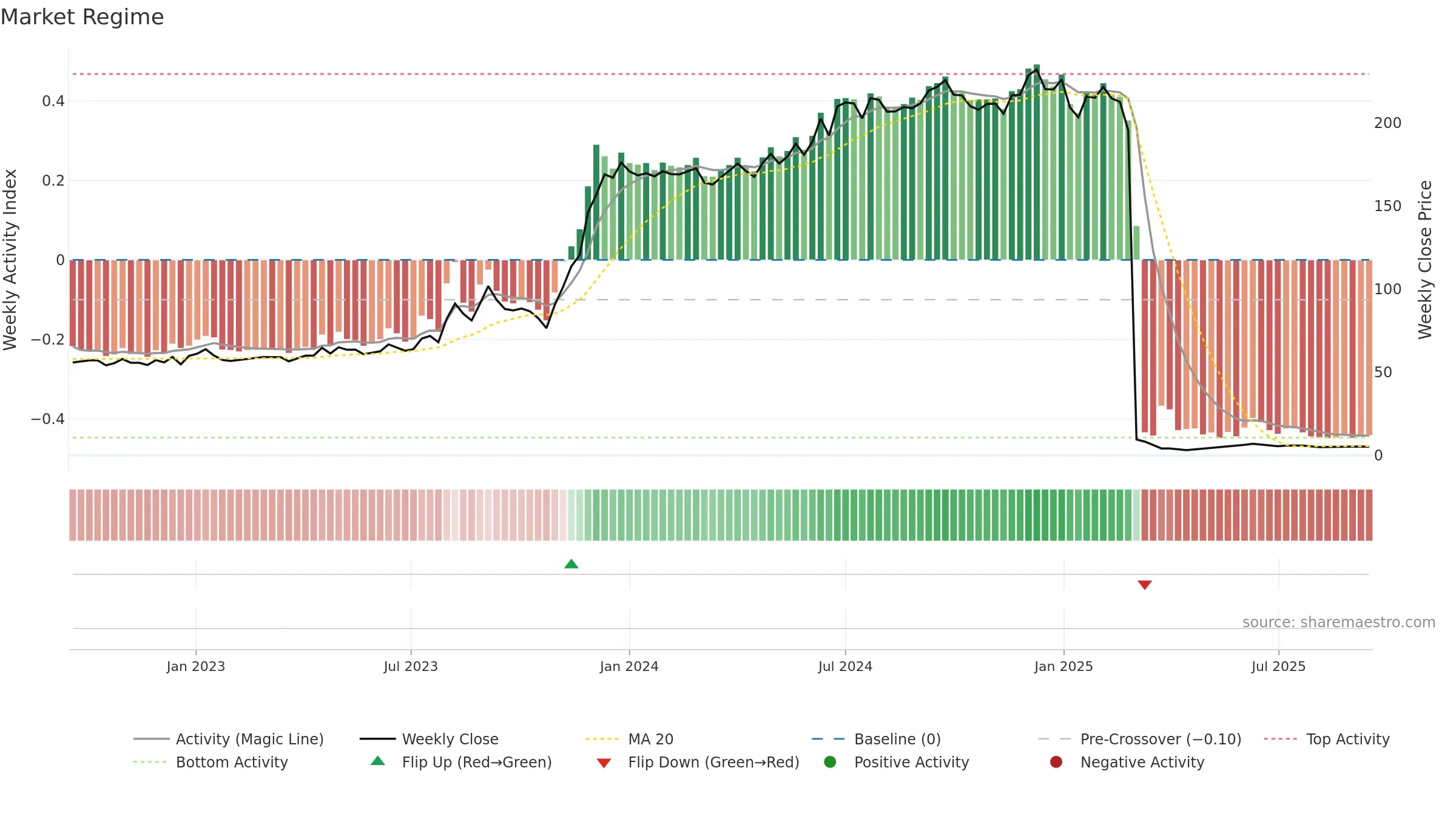
Task: Toggle Baseline (0) legend entry
Action: tap(876, 739)
